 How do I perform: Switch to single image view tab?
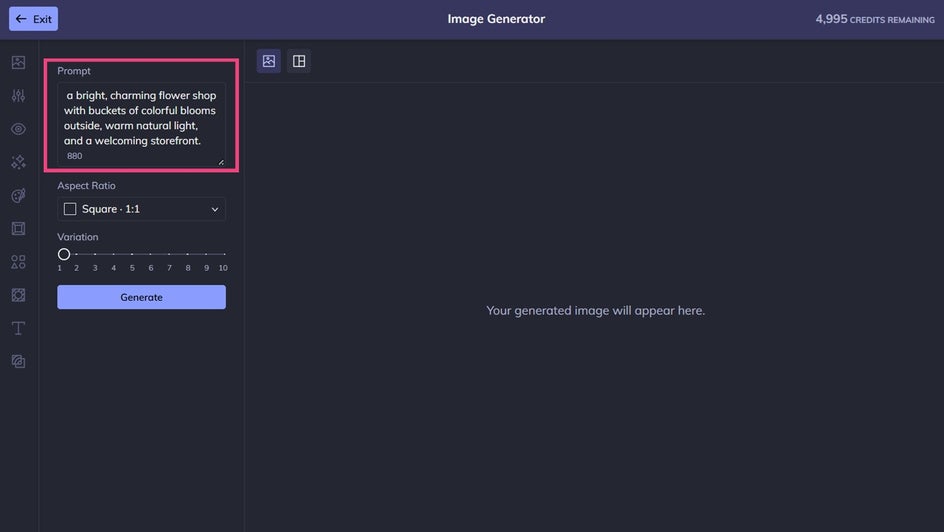pyautogui.click(x=269, y=61)
